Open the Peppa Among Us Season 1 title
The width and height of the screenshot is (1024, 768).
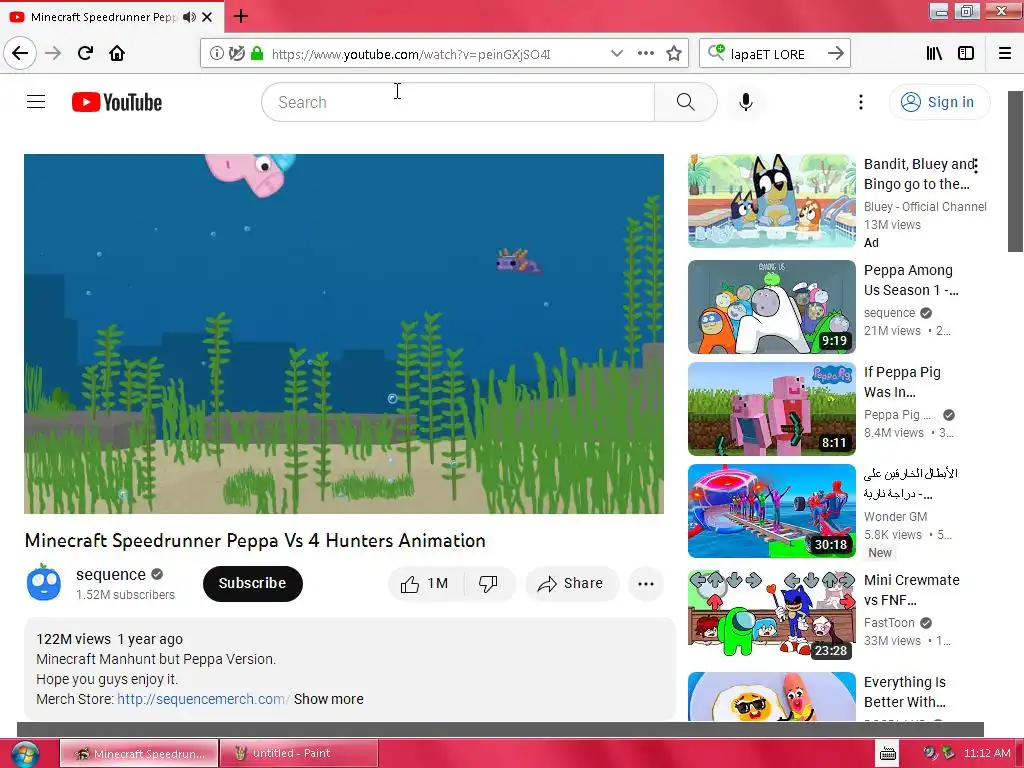(911, 280)
